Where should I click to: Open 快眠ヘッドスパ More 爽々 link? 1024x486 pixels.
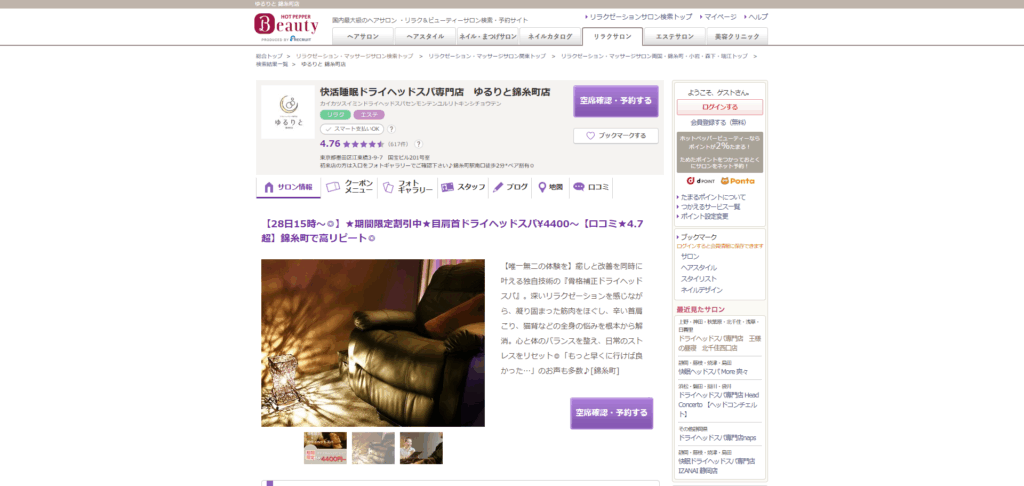click(x=712, y=371)
